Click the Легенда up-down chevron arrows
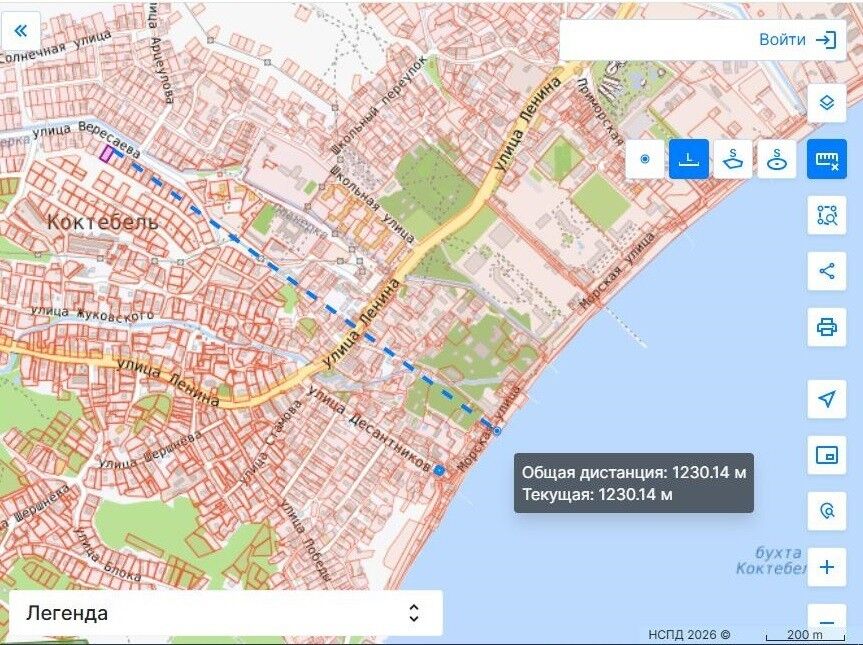The height and width of the screenshot is (645, 863). 414,613
